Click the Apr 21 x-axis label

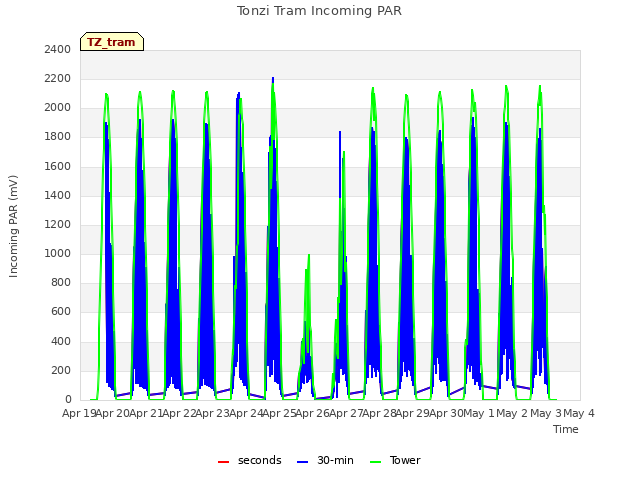click(146, 413)
